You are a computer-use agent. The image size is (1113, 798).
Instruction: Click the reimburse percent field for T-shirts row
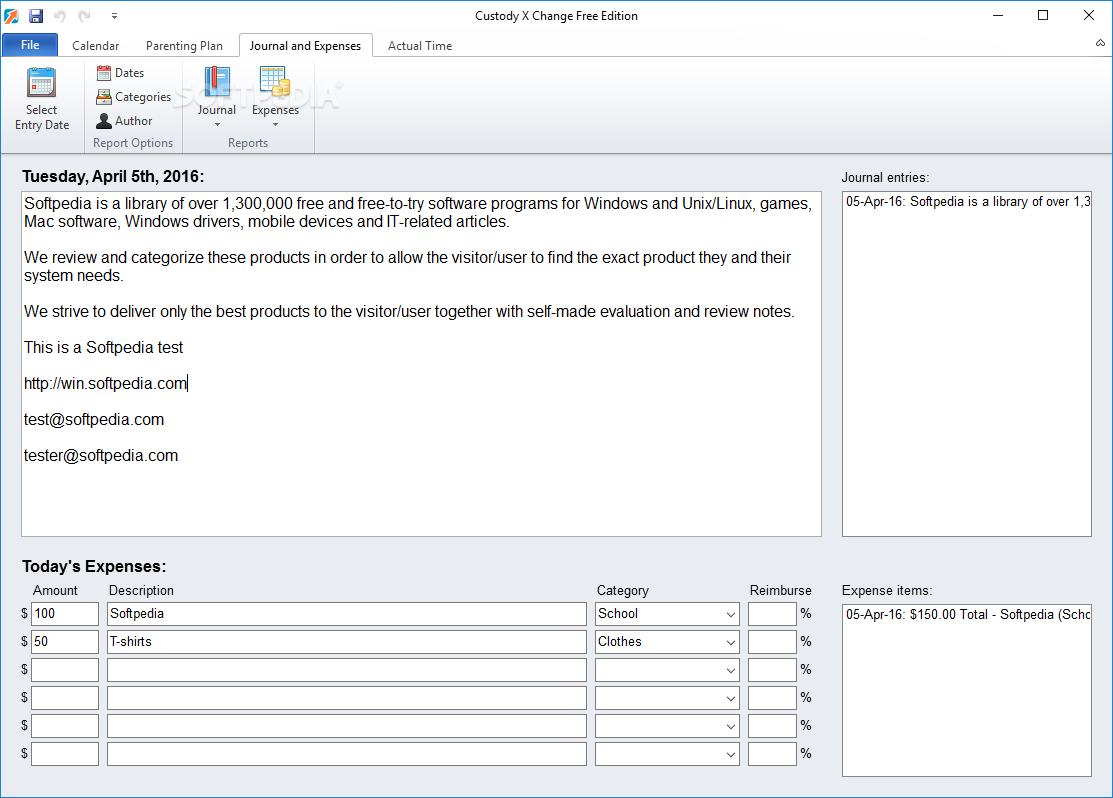coord(772,642)
